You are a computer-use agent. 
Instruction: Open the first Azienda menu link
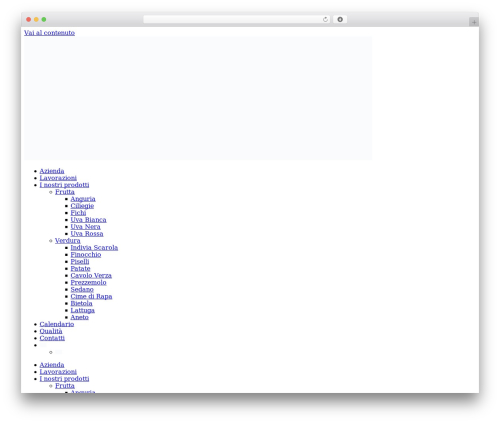(x=52, y=171)
